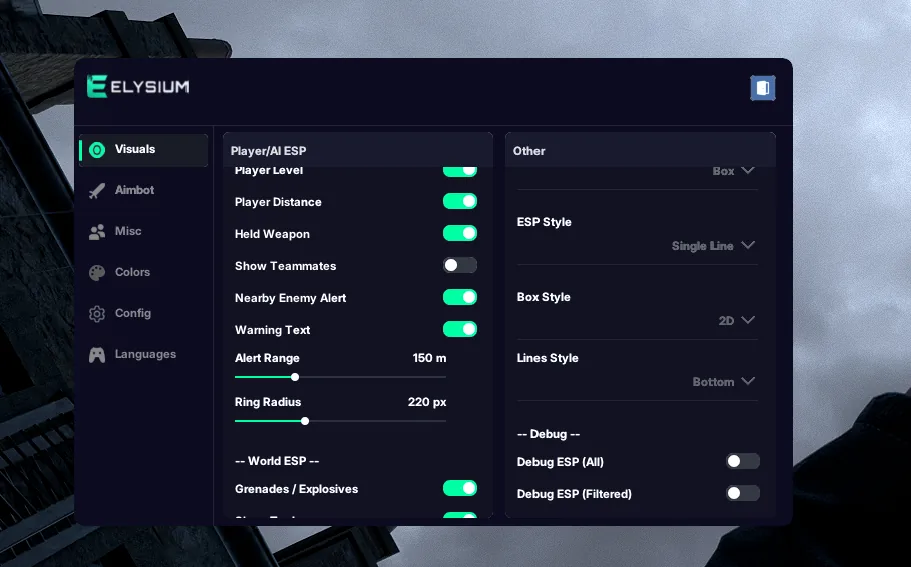
Task: Disable the Warning Text switch
Action: click(460, 329)
